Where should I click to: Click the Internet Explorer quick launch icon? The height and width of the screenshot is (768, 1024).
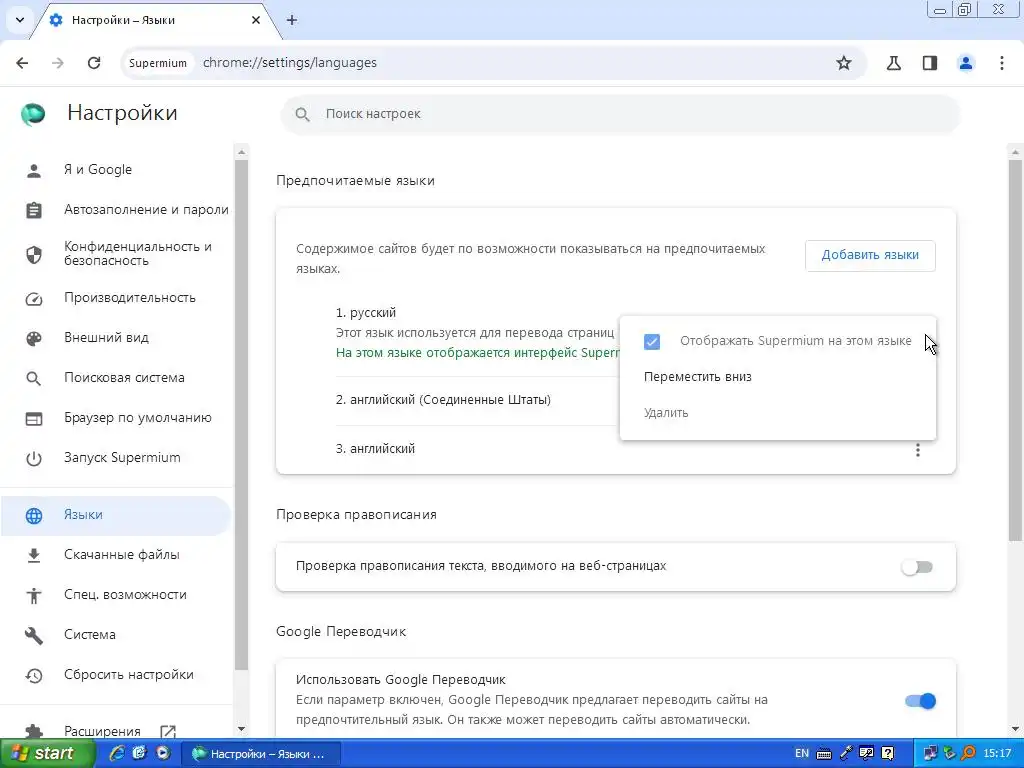(116, 754)
